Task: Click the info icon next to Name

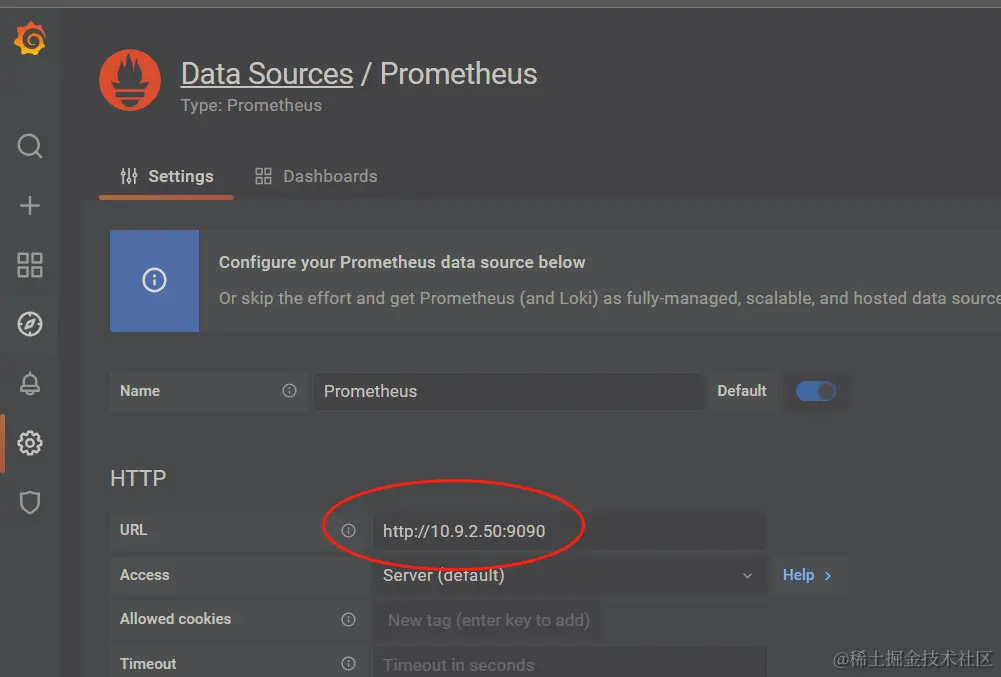Action: [x=289, y=391]
